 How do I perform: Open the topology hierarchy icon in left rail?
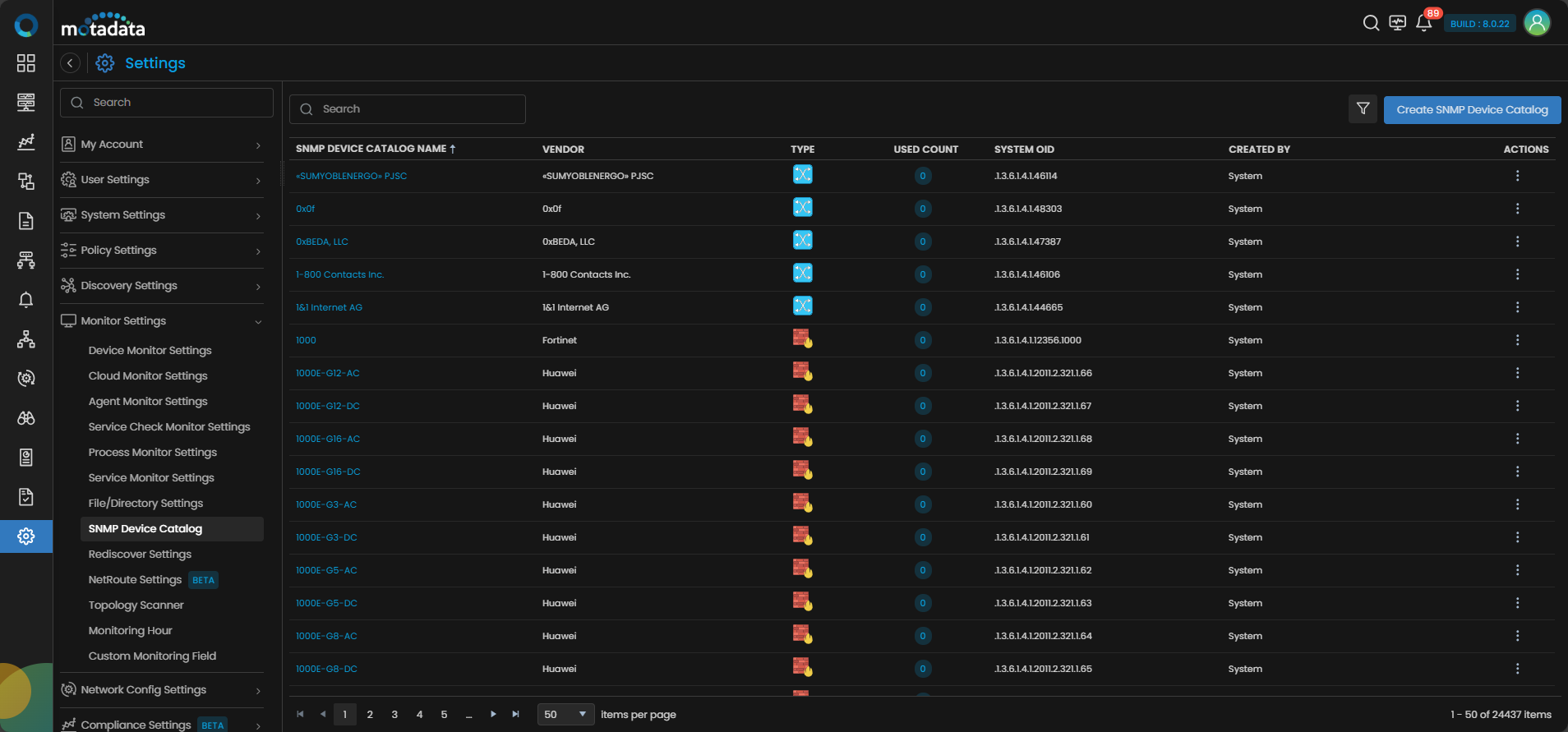[26, 339]
